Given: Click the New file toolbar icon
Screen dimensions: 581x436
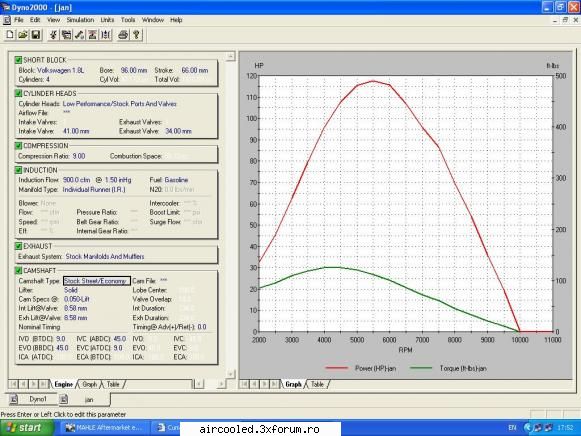Looking at the screenshot, I should click(x=10, y=35).
